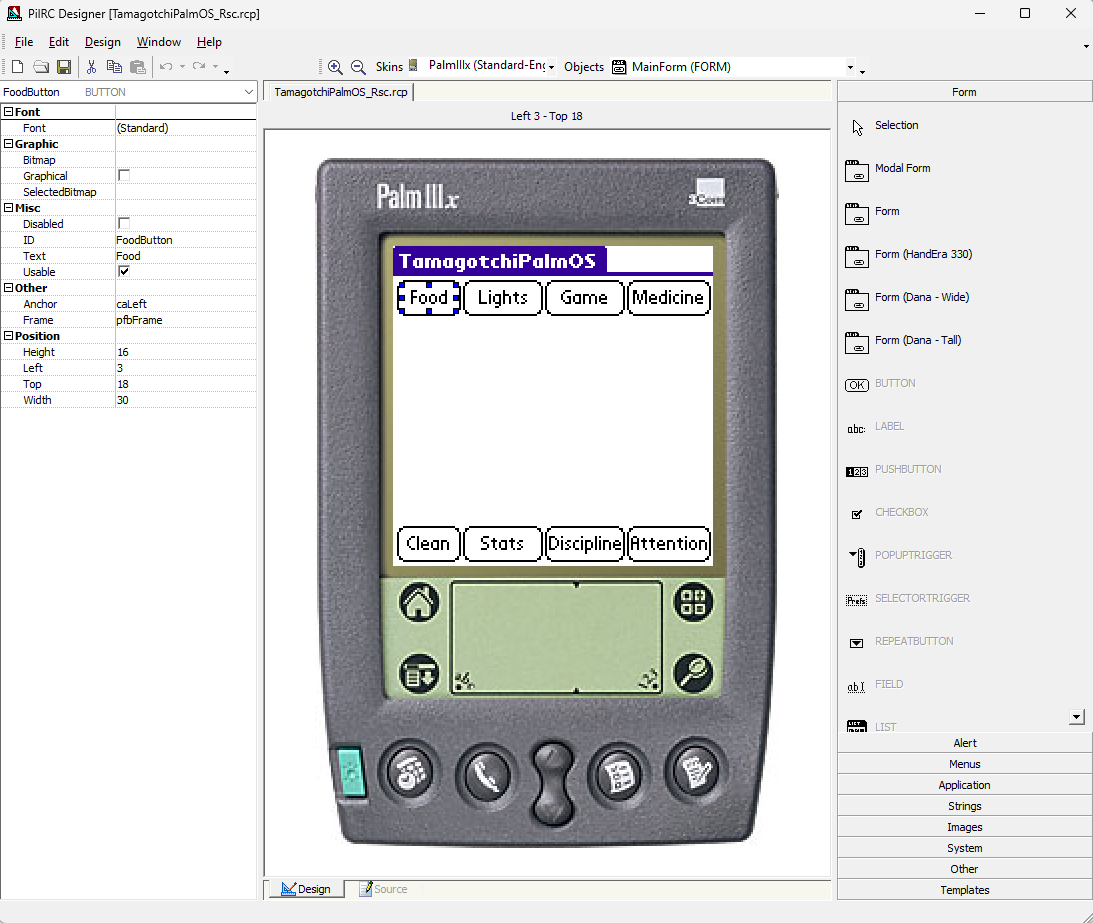1093x923 pixels.
Task: Expand the Application palette section
Action: [x=965, y=785]
